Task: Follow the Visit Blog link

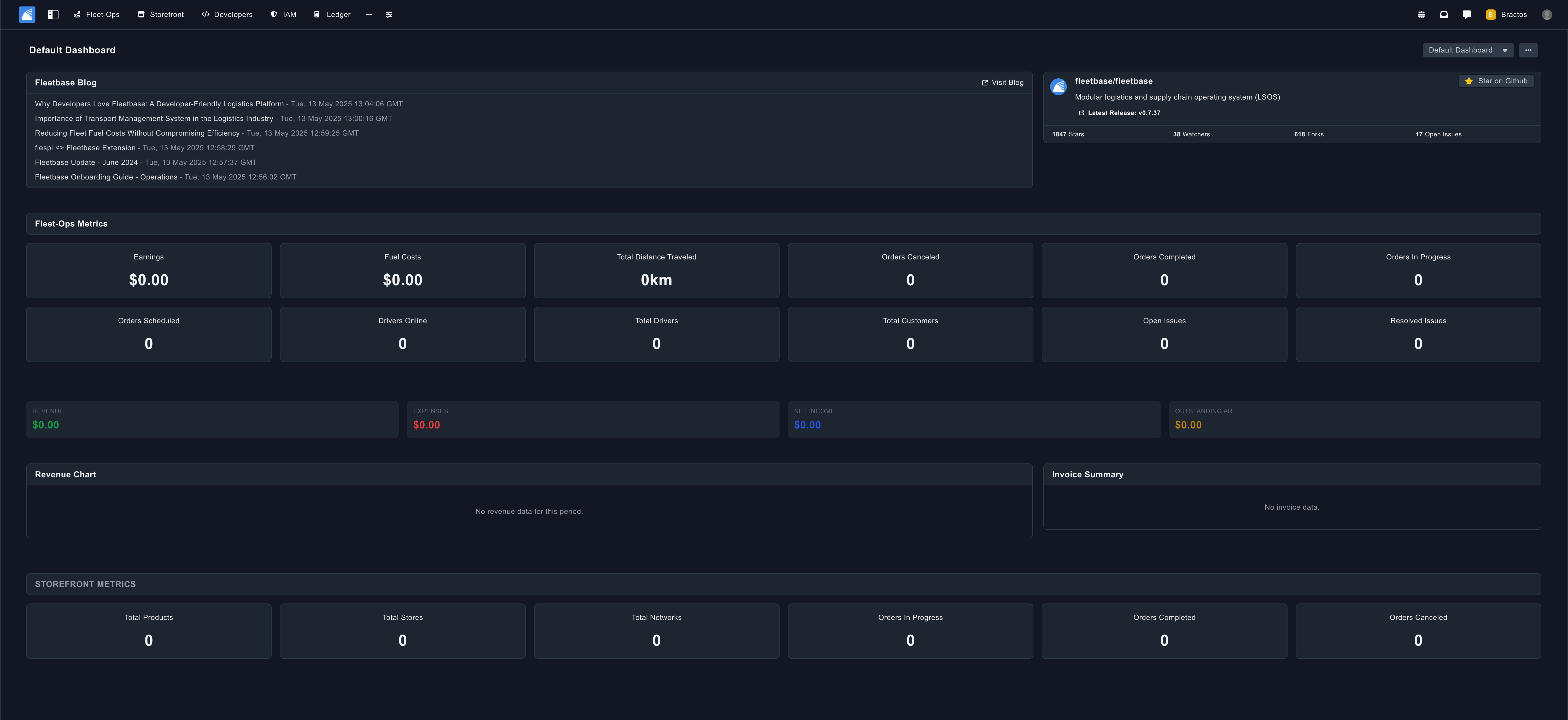Action: (x=1003, y=83)
